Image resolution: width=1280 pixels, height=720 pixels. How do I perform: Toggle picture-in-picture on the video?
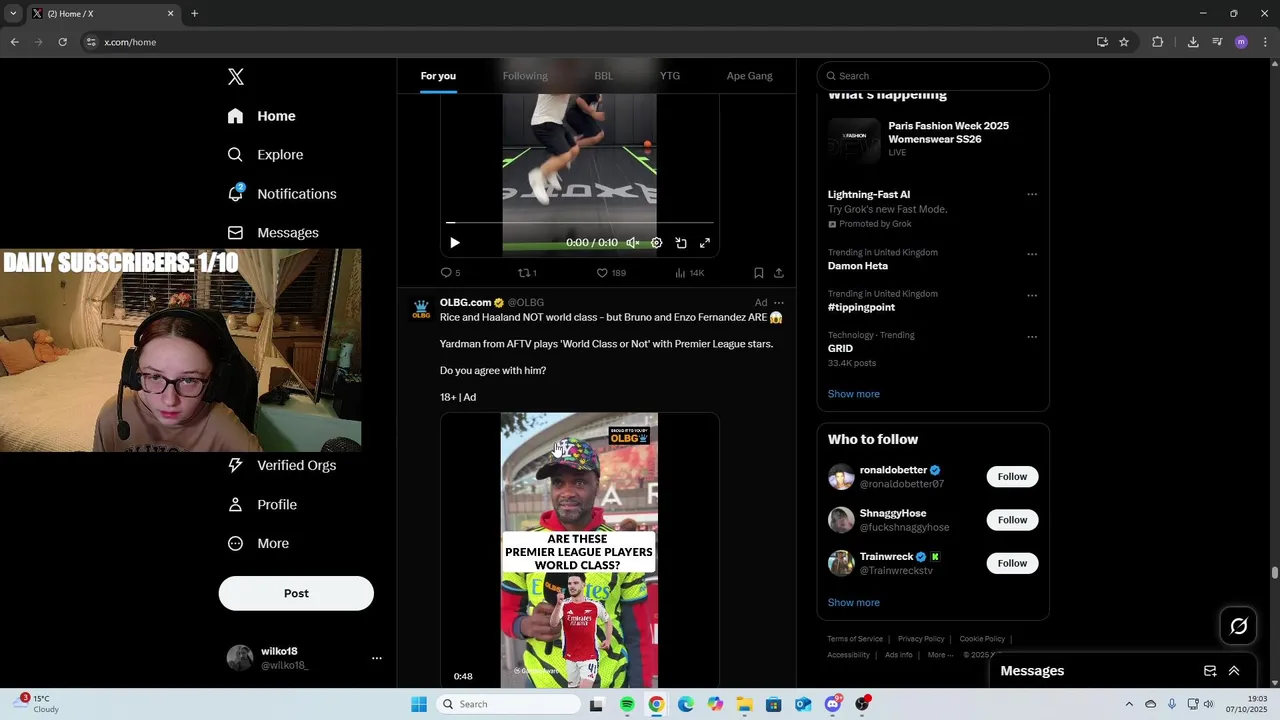[681, 243]
